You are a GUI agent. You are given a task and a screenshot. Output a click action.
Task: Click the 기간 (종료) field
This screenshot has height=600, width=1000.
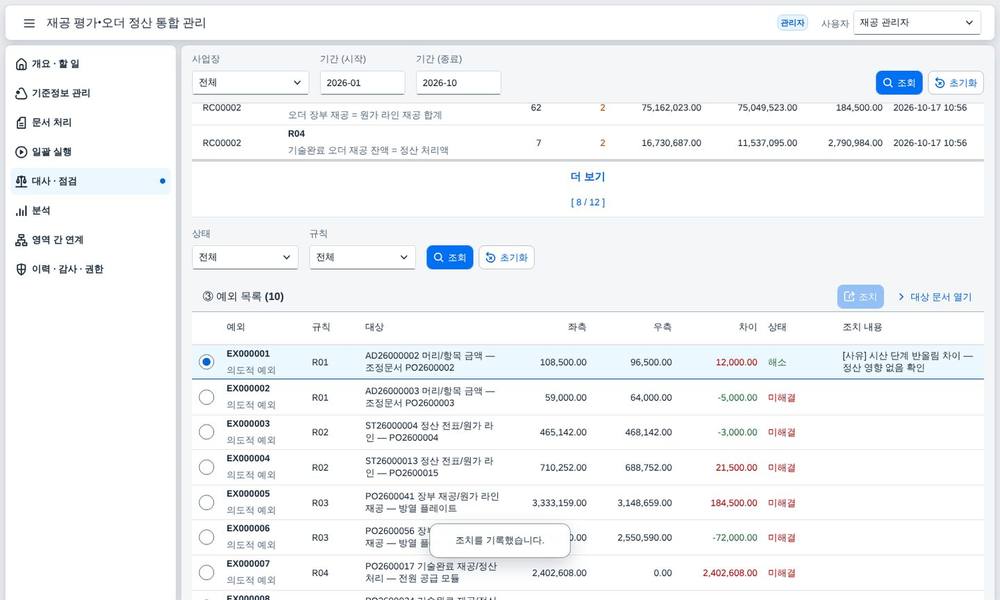[458, 83]
